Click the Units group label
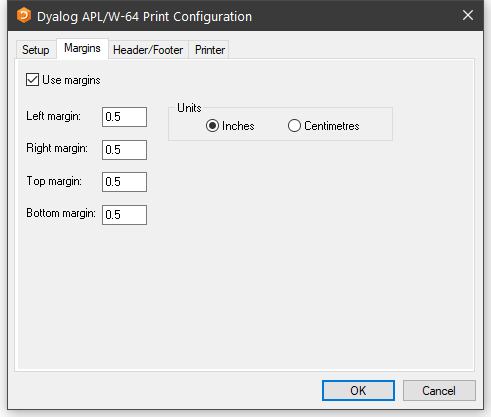 pos(189,108)
